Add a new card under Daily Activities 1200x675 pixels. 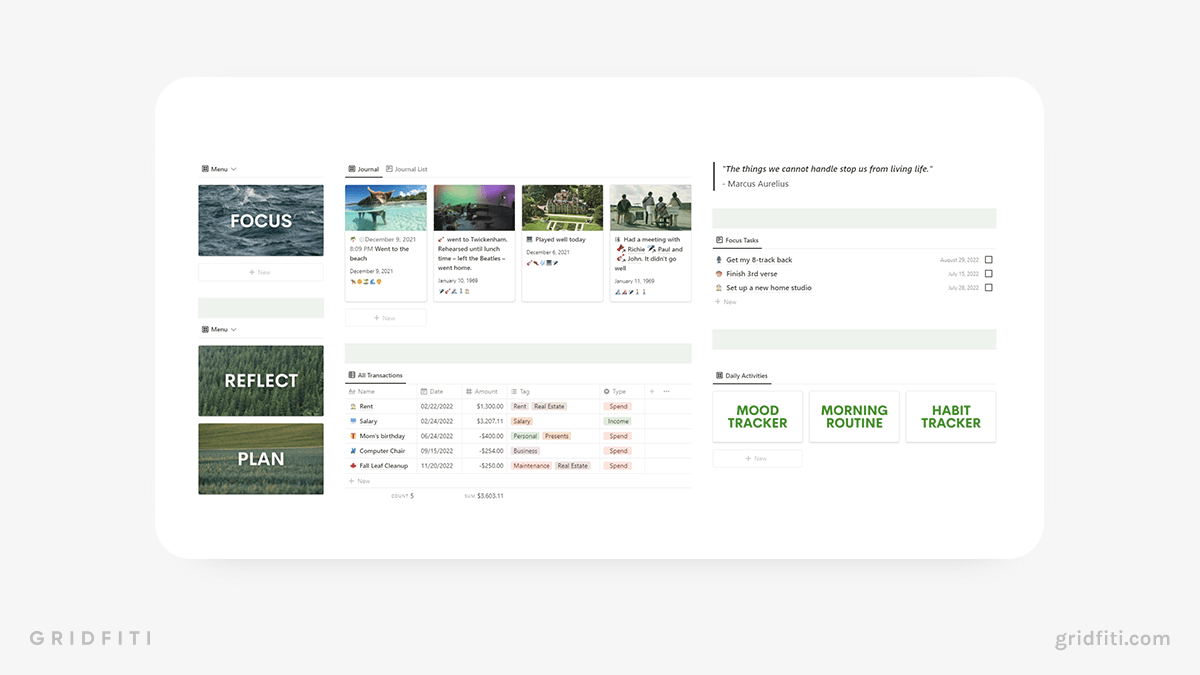coord(757,458)
